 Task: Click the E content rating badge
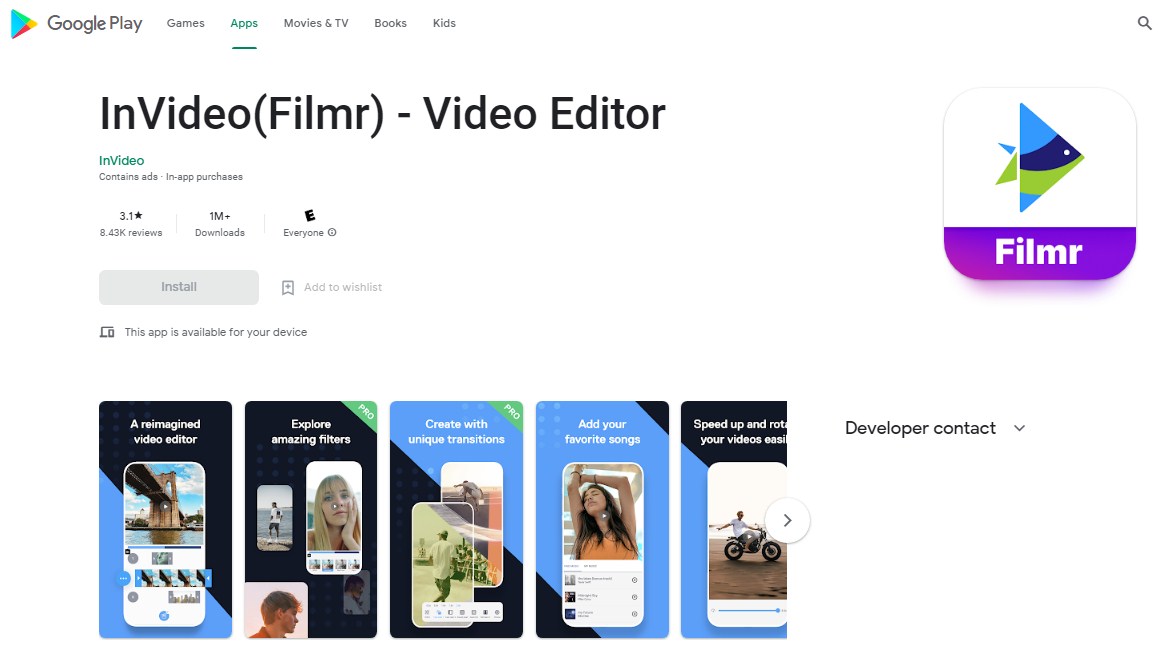[x=310, y=216]
